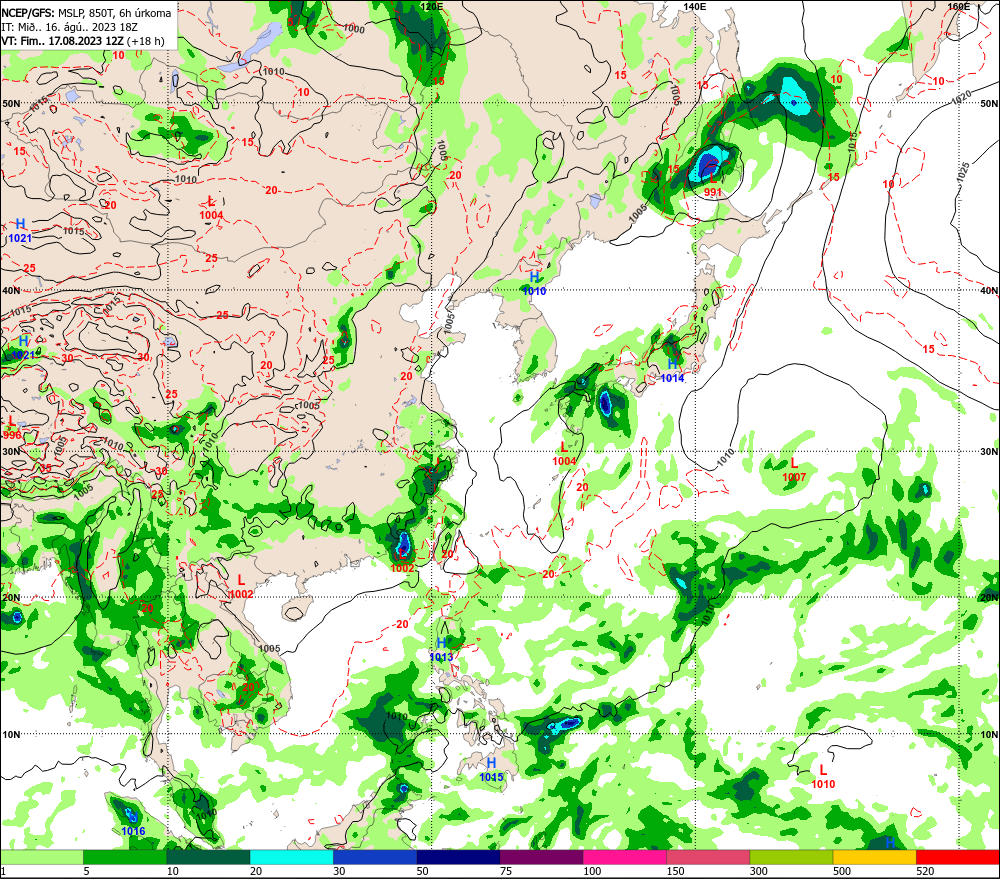
Task: Click the blue 30–50 mm legend swatch
Action: (x=374, y=857)
